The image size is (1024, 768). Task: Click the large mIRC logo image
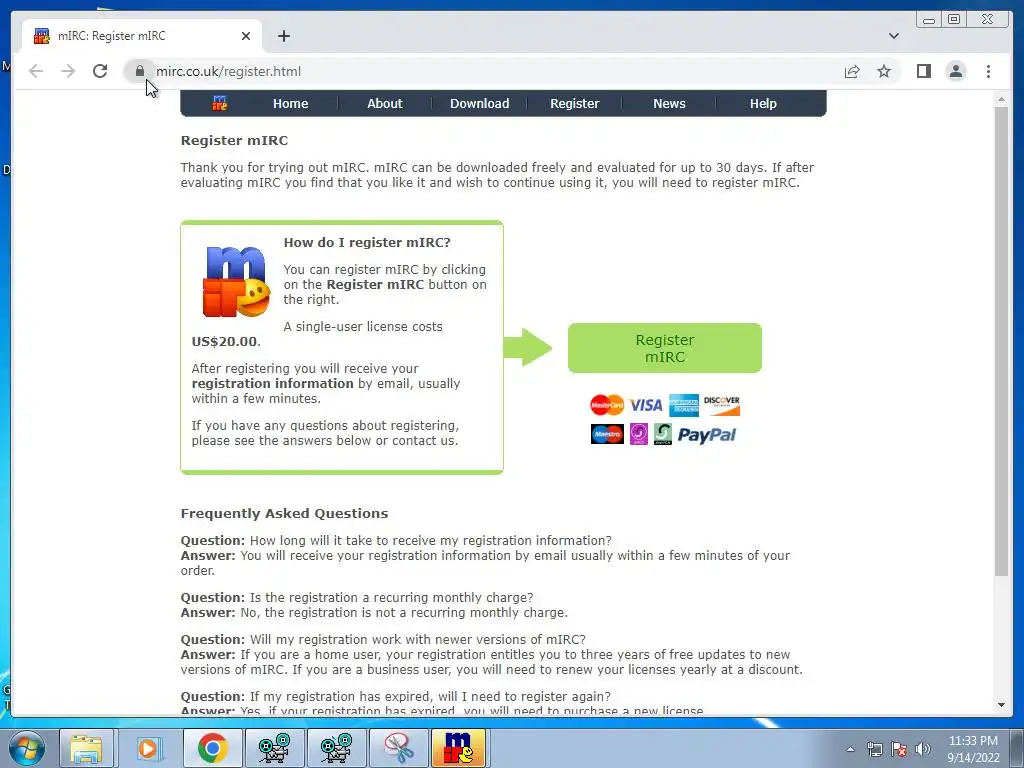[x=236, y=281]
